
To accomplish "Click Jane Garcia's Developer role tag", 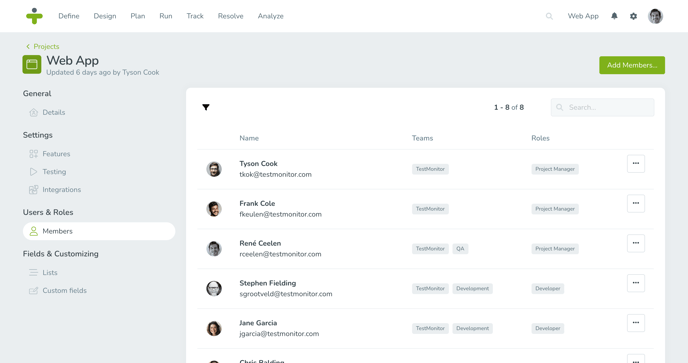I will (548, 328).
